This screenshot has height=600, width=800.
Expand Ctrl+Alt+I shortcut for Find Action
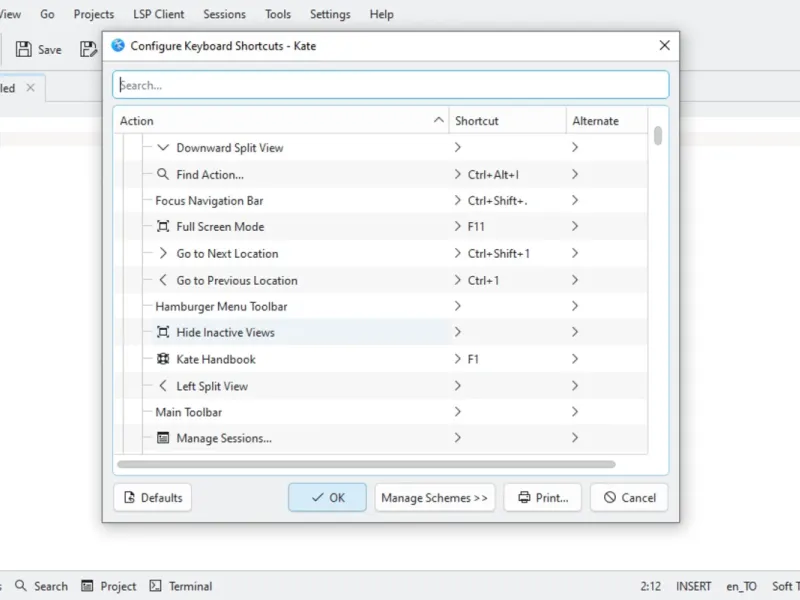click(x=458, y=174)
